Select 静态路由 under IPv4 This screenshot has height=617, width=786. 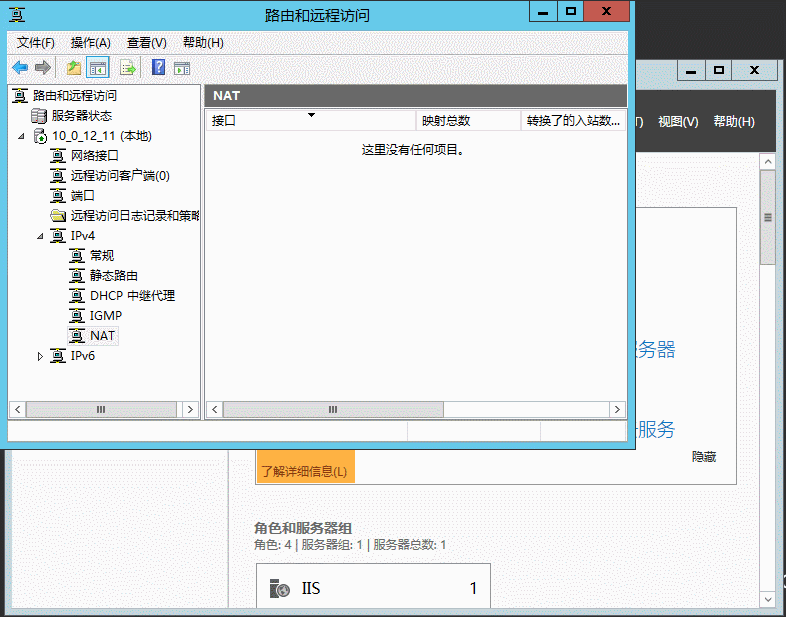point(114,276)
